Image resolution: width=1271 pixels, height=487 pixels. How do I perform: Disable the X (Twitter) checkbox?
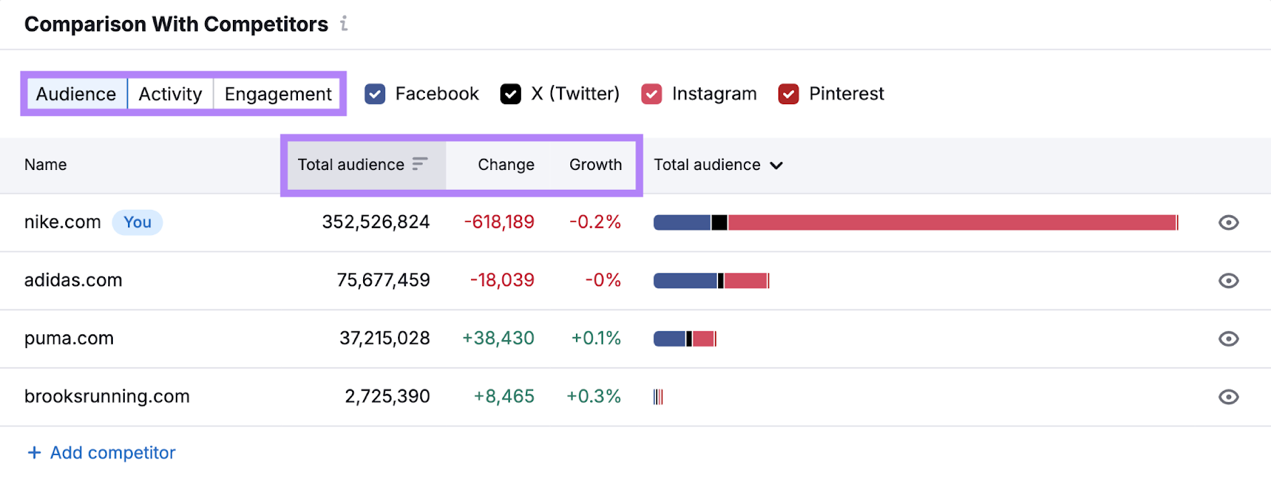pyautogui.click(x=511, y=94)
